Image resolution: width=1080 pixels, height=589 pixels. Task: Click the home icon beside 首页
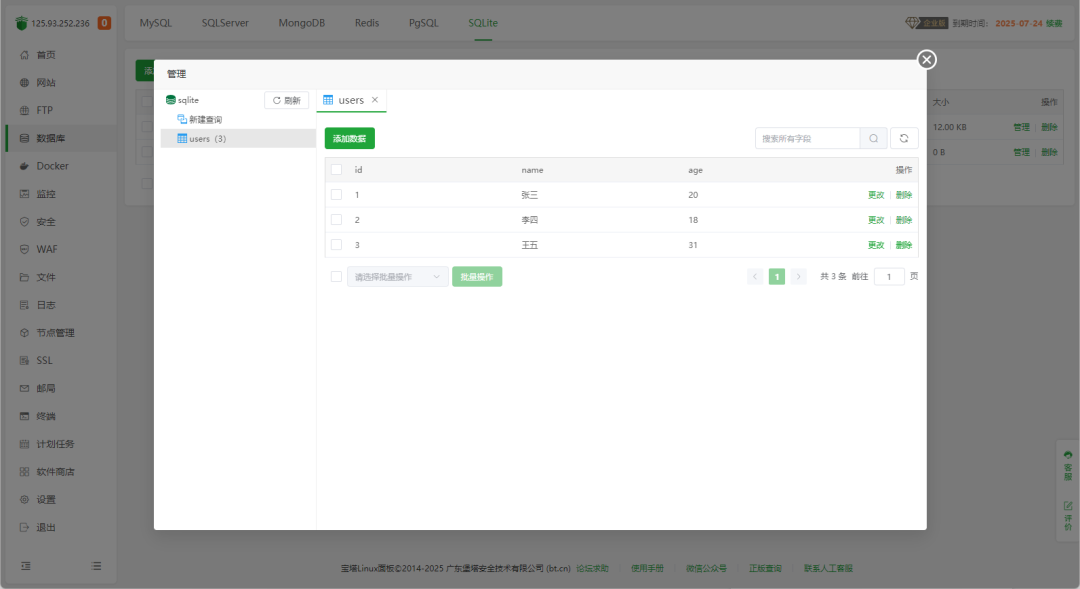[24, 55]
